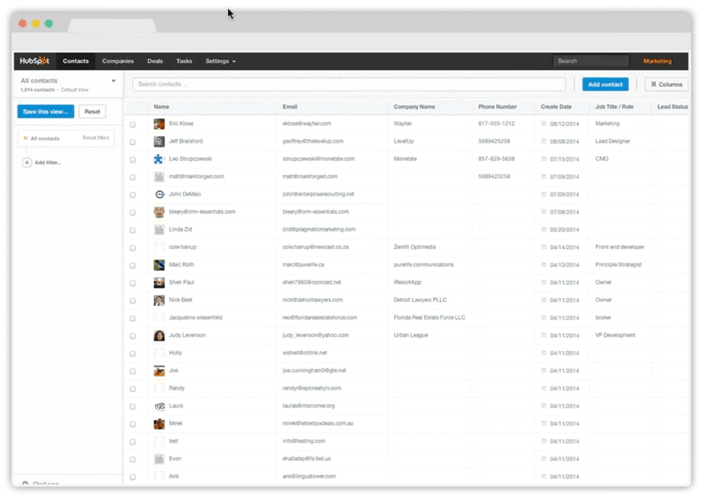Viewport: 704px width, 498px height.
Task: Select Linda Zid's row checkbox
Action: tap(132, 230)
